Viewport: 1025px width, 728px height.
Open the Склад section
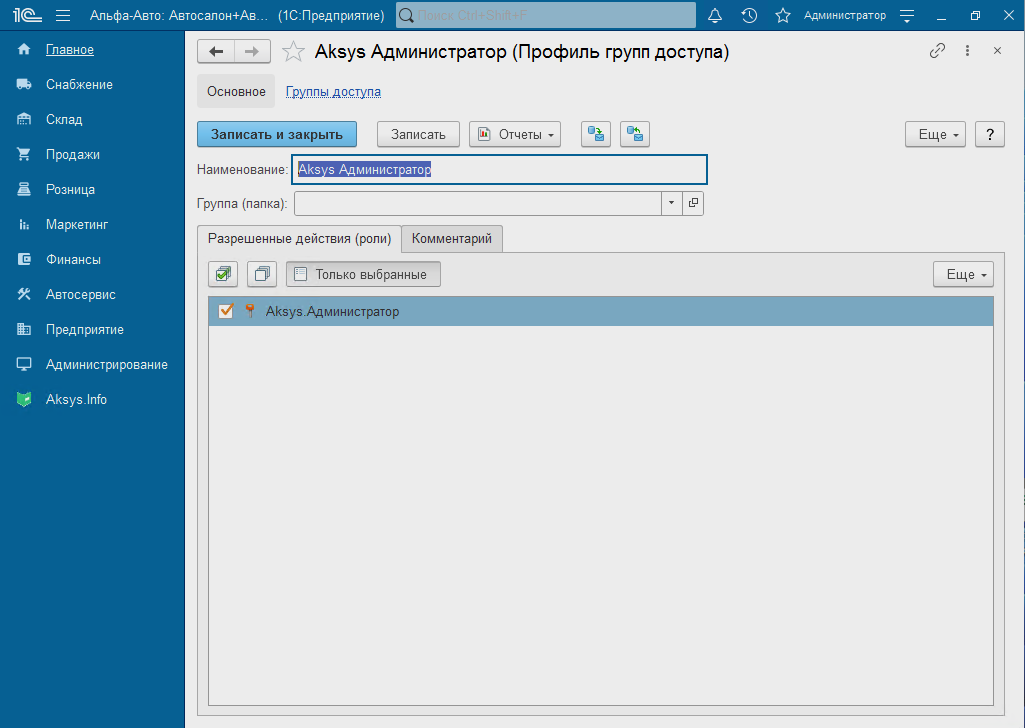coord(64,120)
